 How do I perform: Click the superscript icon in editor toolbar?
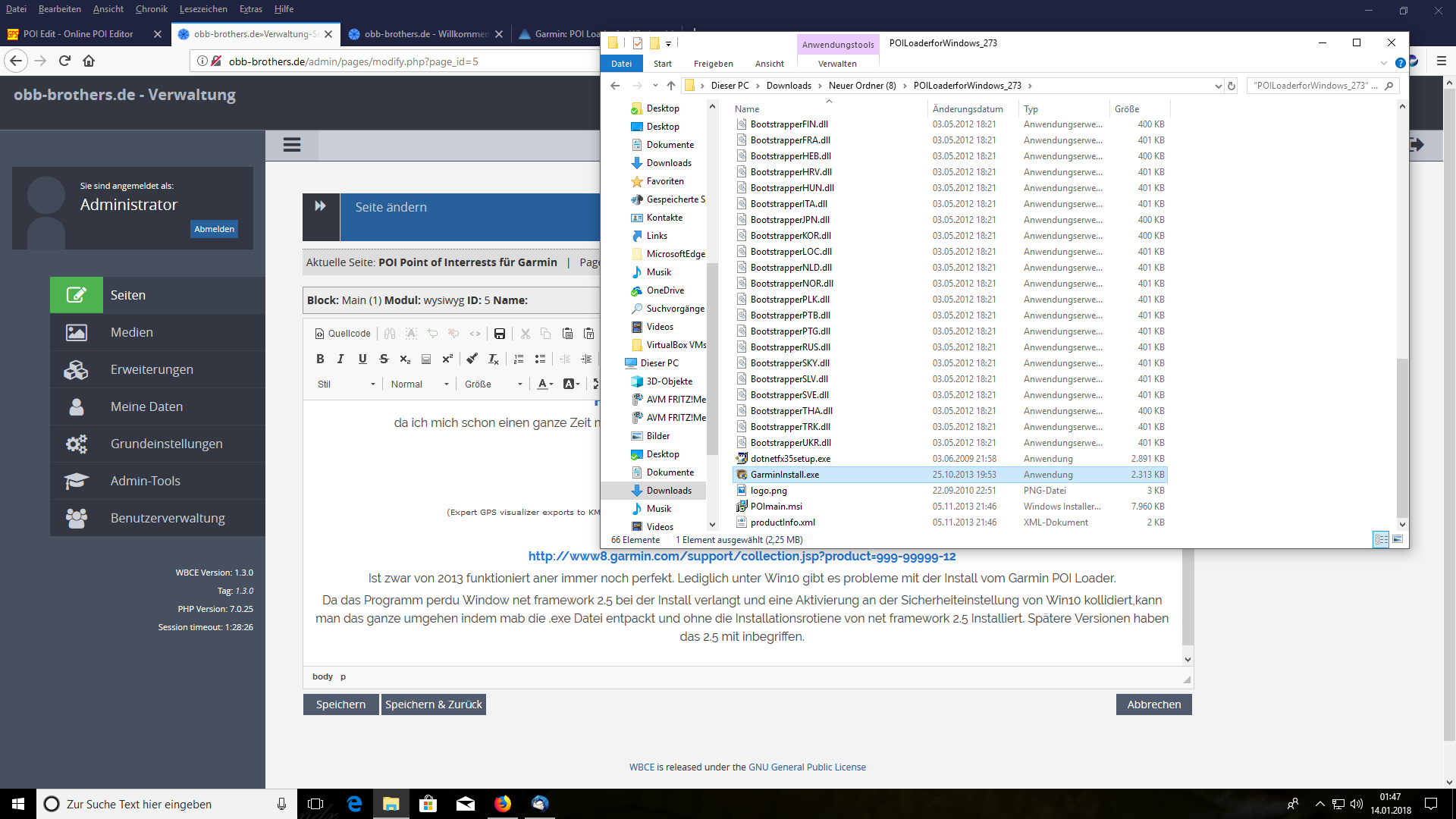click(x=447, y=359)
